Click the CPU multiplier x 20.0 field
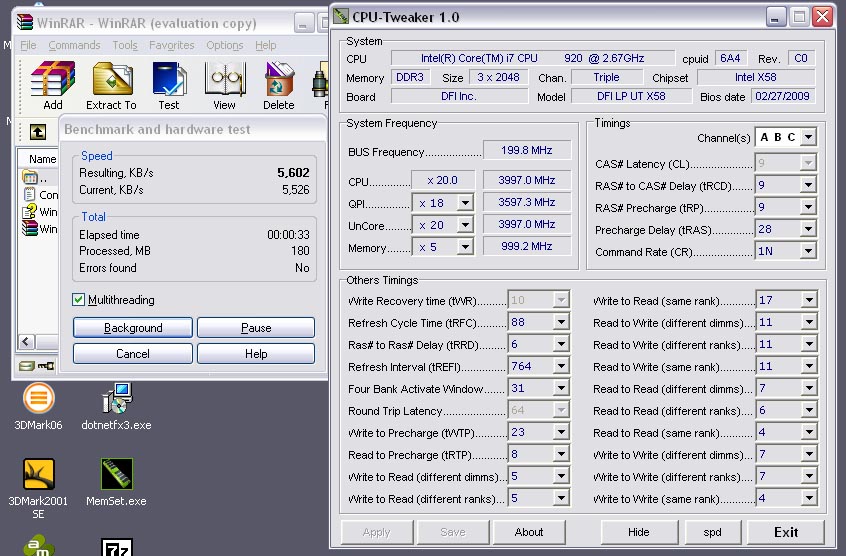This screenshot has width=846, height=556. coord(443,180)
